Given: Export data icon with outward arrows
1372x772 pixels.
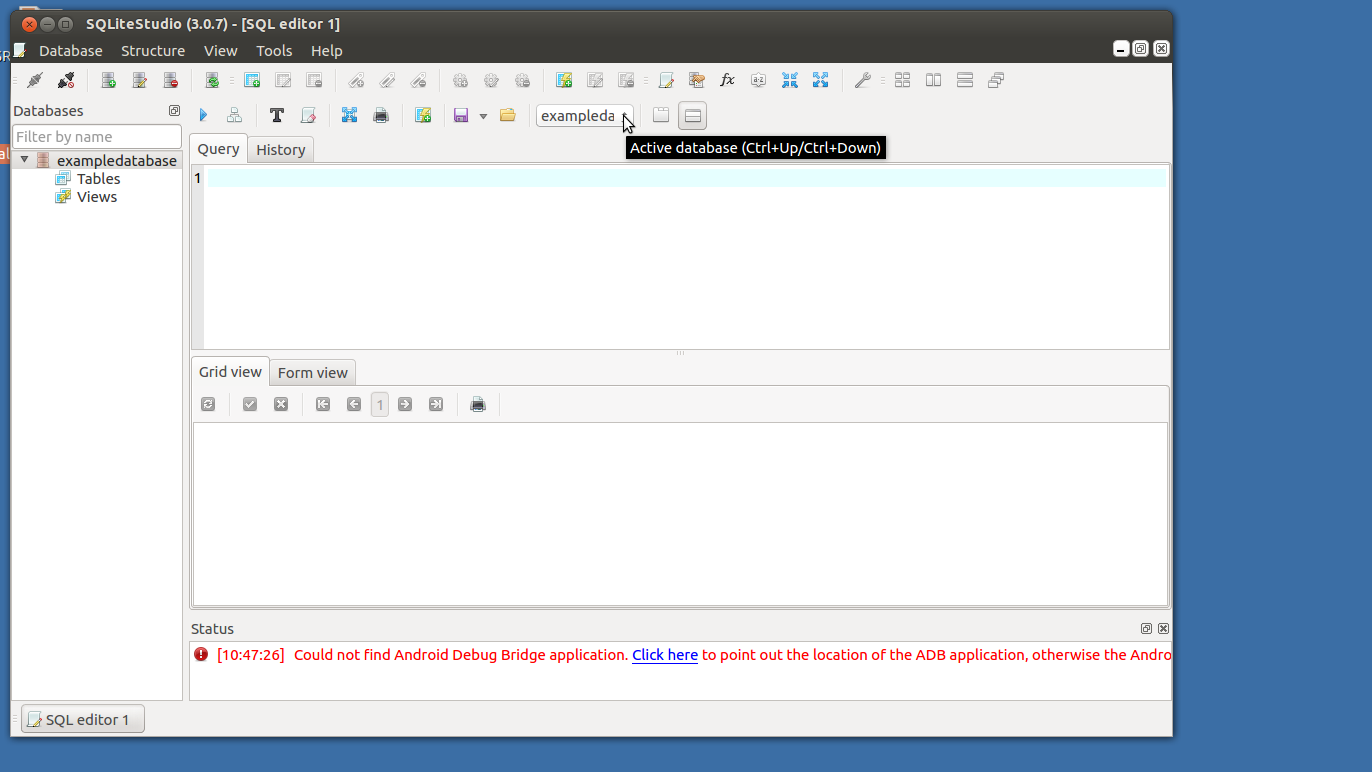Looking at the screenshot, I should tap(821, 80).
